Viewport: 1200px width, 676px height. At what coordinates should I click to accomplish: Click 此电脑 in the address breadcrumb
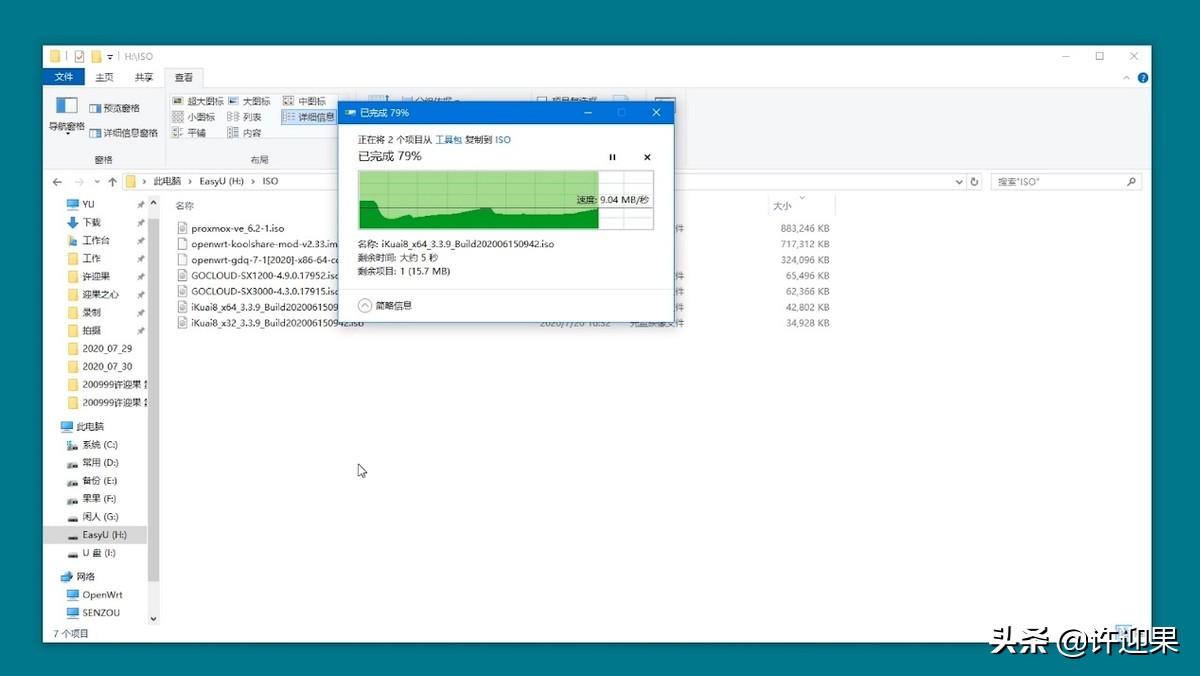(x=167, y=182)
